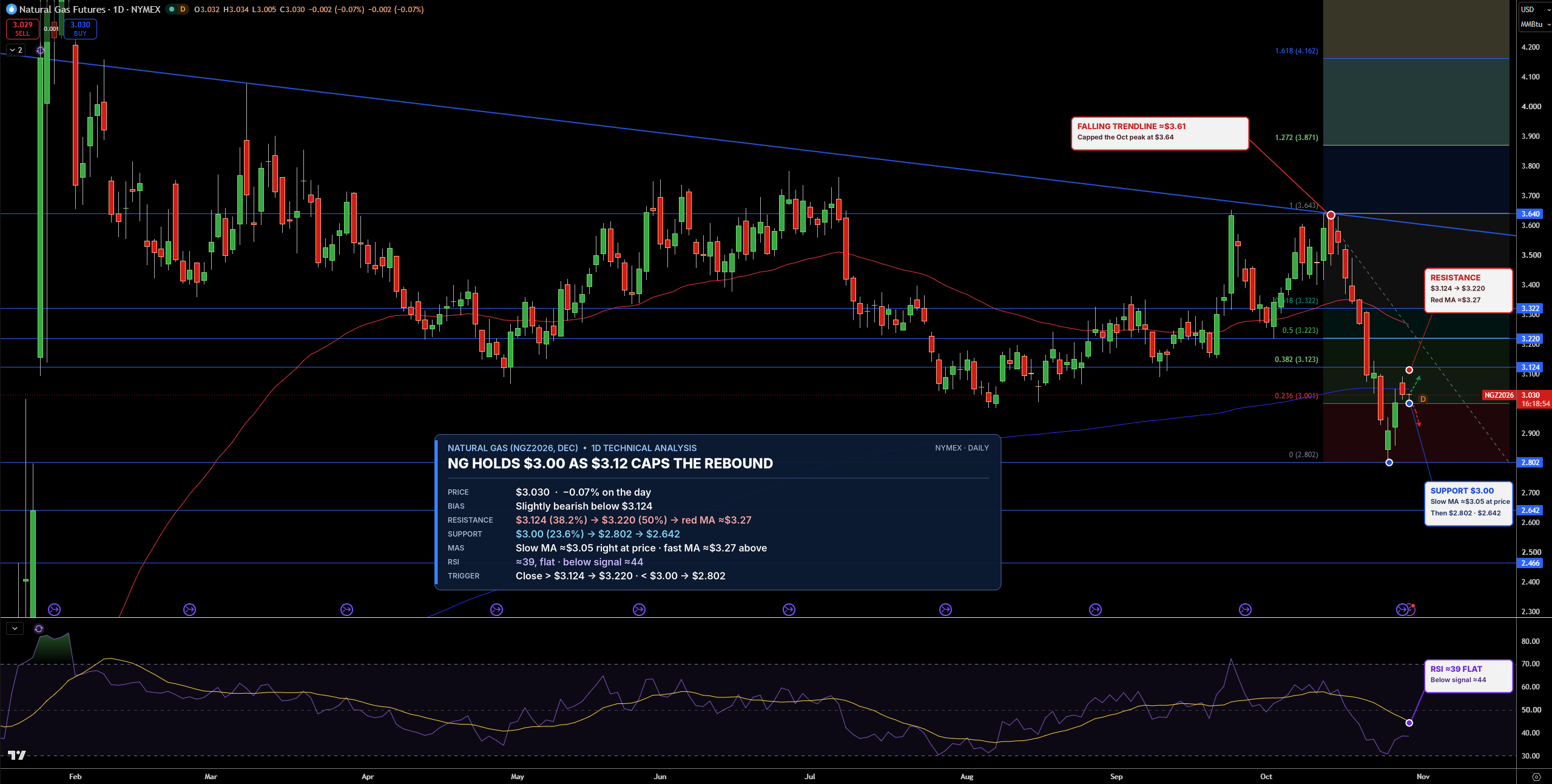Collapse the indicator legend showing 2
The width and height of the screenshot is (1552, 784).
tap(16, 50)
